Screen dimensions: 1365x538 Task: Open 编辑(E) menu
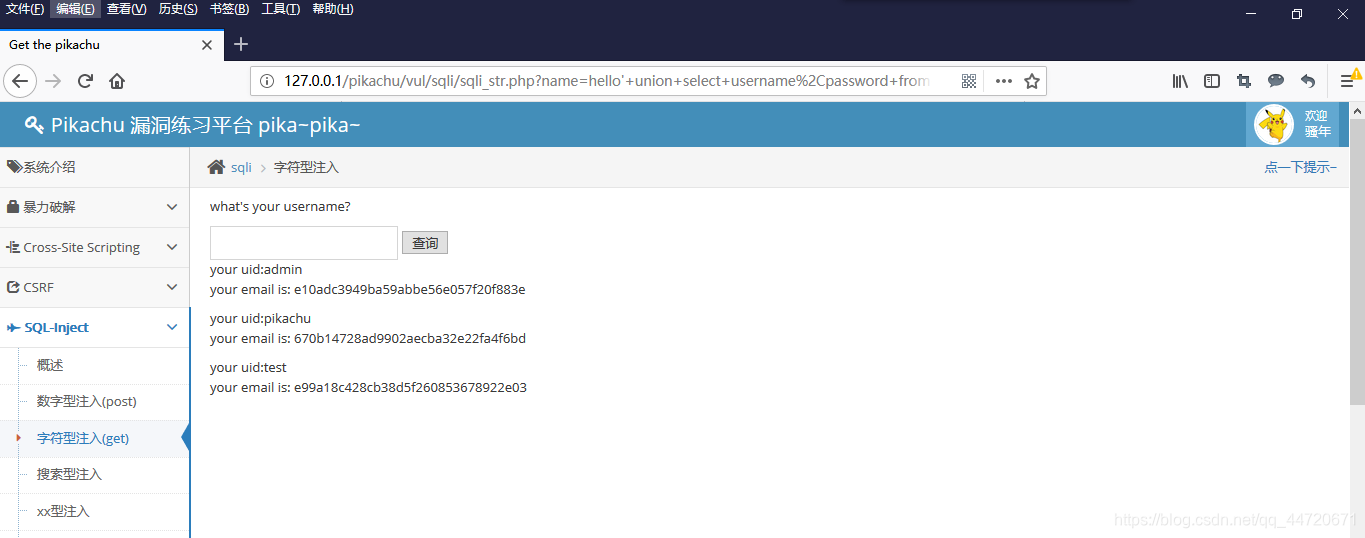pos(76,9)
